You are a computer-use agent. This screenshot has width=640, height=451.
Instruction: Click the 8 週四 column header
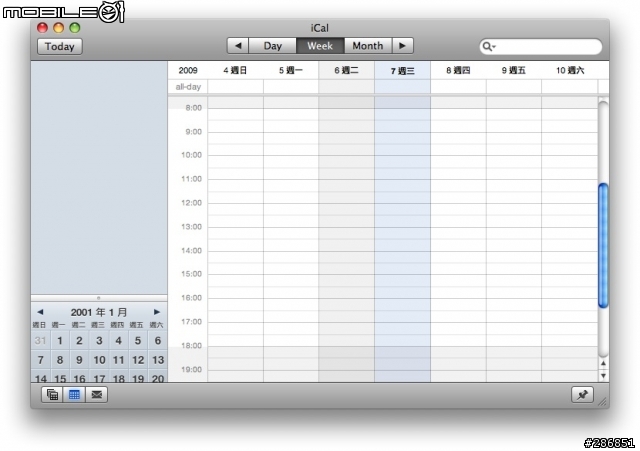click(x=458, y=71)
